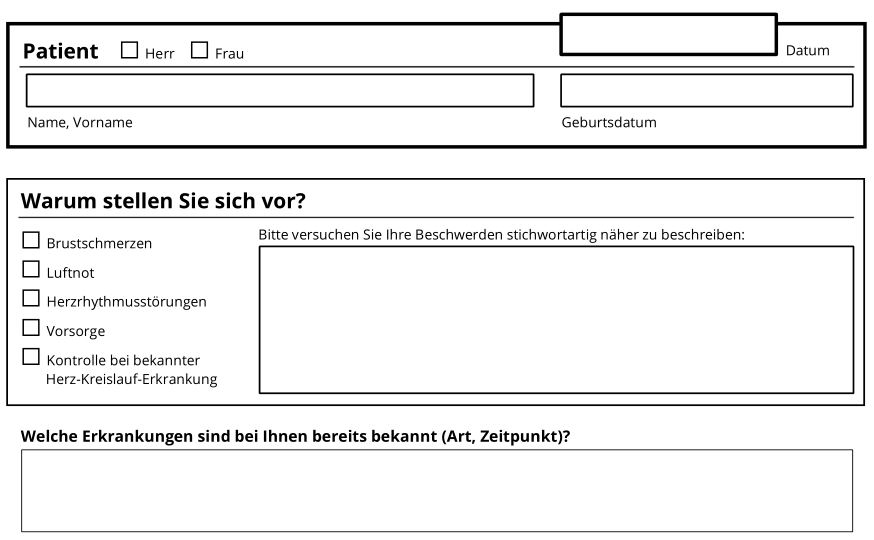Click the Herr label text

tap(159, 53)
